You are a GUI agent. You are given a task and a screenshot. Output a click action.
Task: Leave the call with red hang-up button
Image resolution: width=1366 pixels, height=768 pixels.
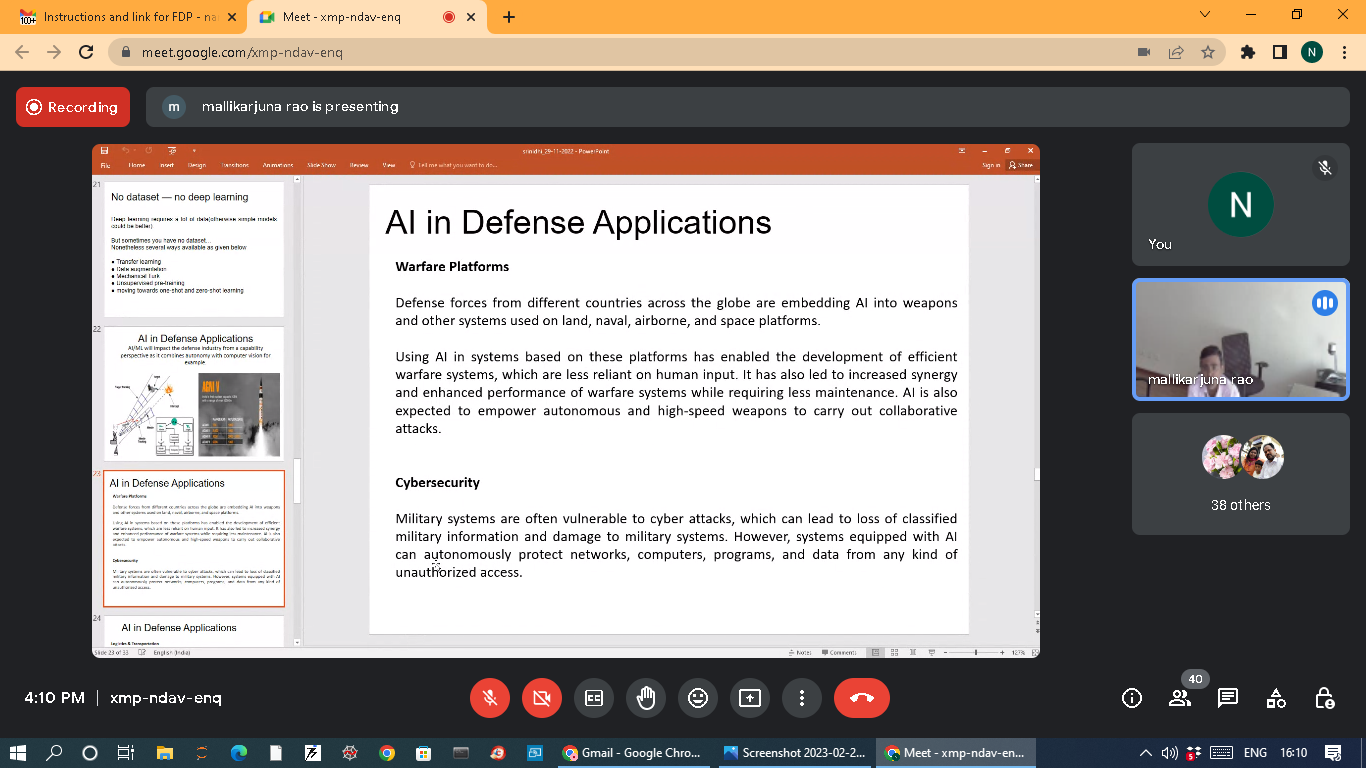coord(862,698)
